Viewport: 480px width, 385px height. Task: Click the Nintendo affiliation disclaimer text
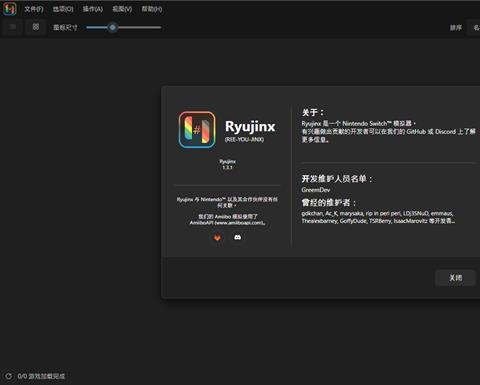227,202
